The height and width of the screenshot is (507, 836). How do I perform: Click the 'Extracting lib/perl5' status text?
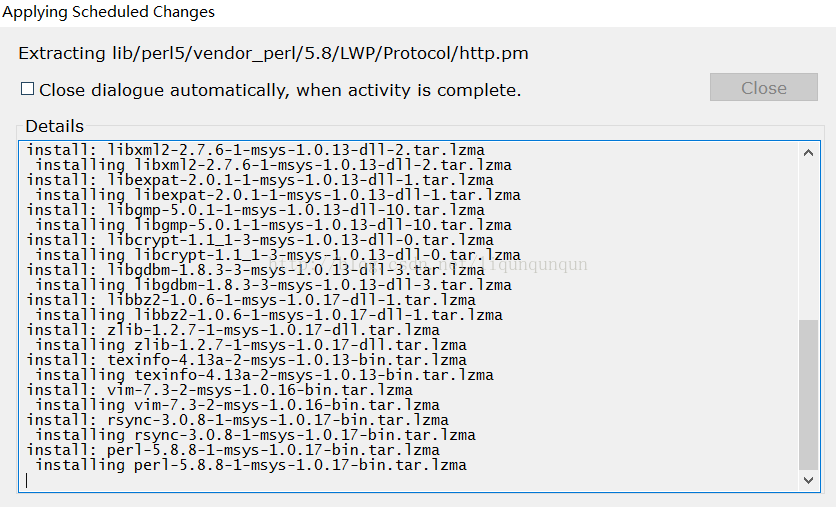(274, 53)
